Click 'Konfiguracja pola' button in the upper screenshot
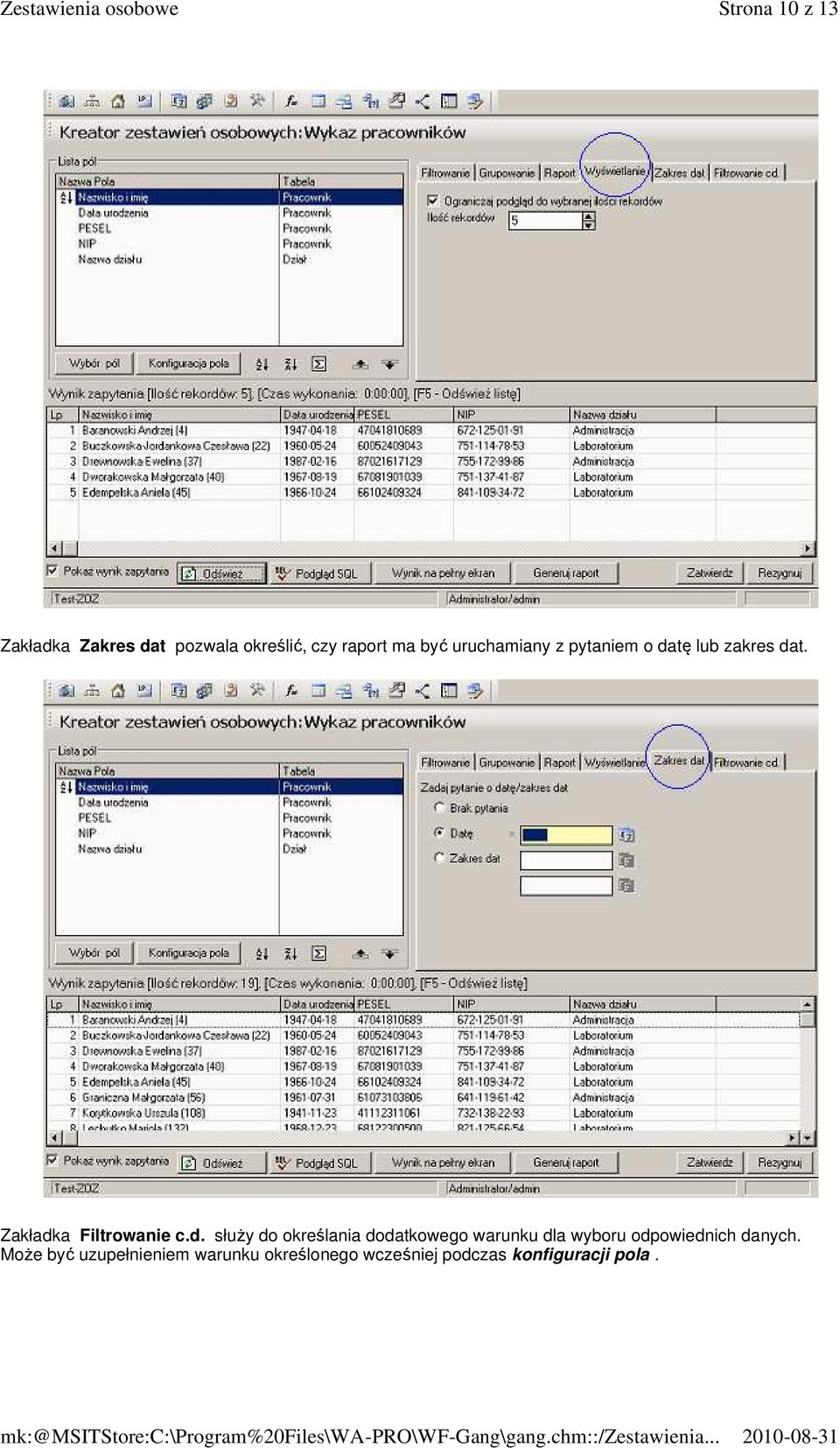This screenshot has width=840, height=1448. (188, 363)
